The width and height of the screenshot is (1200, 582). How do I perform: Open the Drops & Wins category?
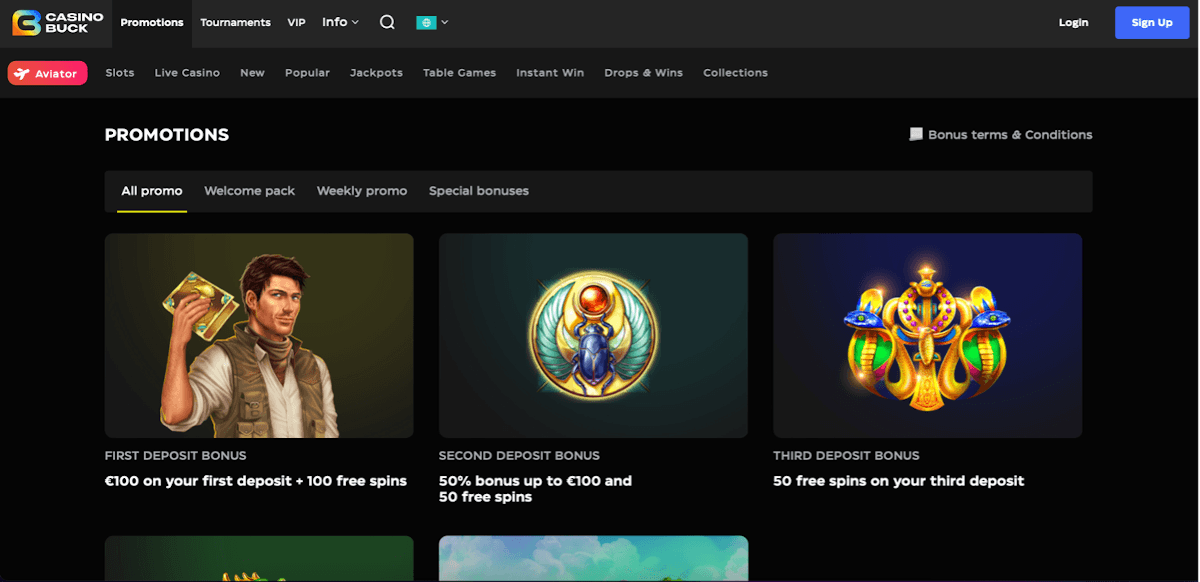[x=643, y=73]
